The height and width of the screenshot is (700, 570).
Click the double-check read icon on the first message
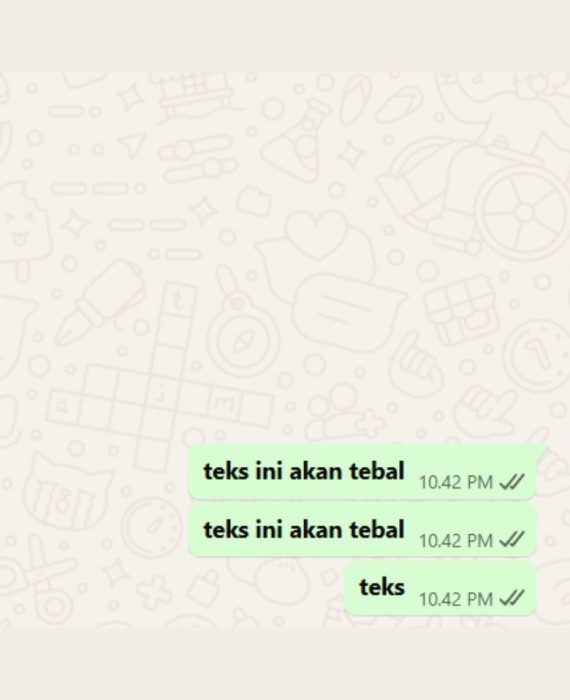tap(512, 482)
